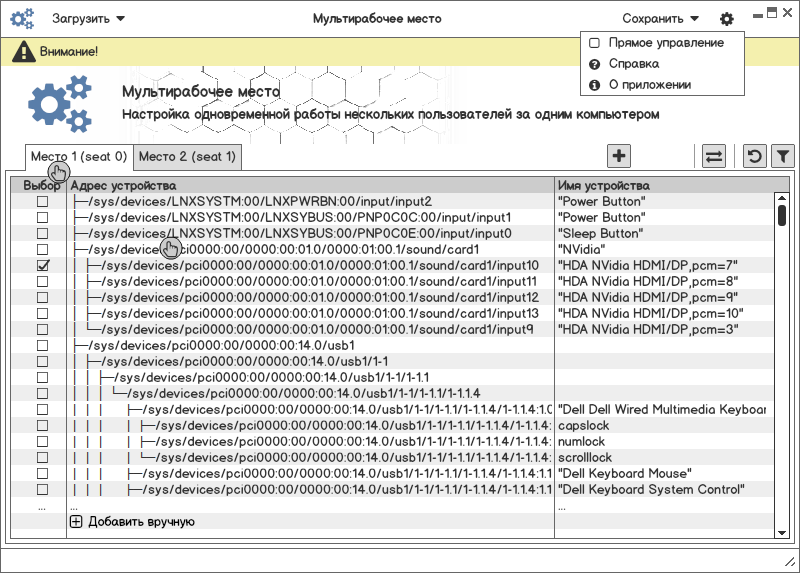Check the box for 0000:00:14.0/usb1 row

[42, 345]
